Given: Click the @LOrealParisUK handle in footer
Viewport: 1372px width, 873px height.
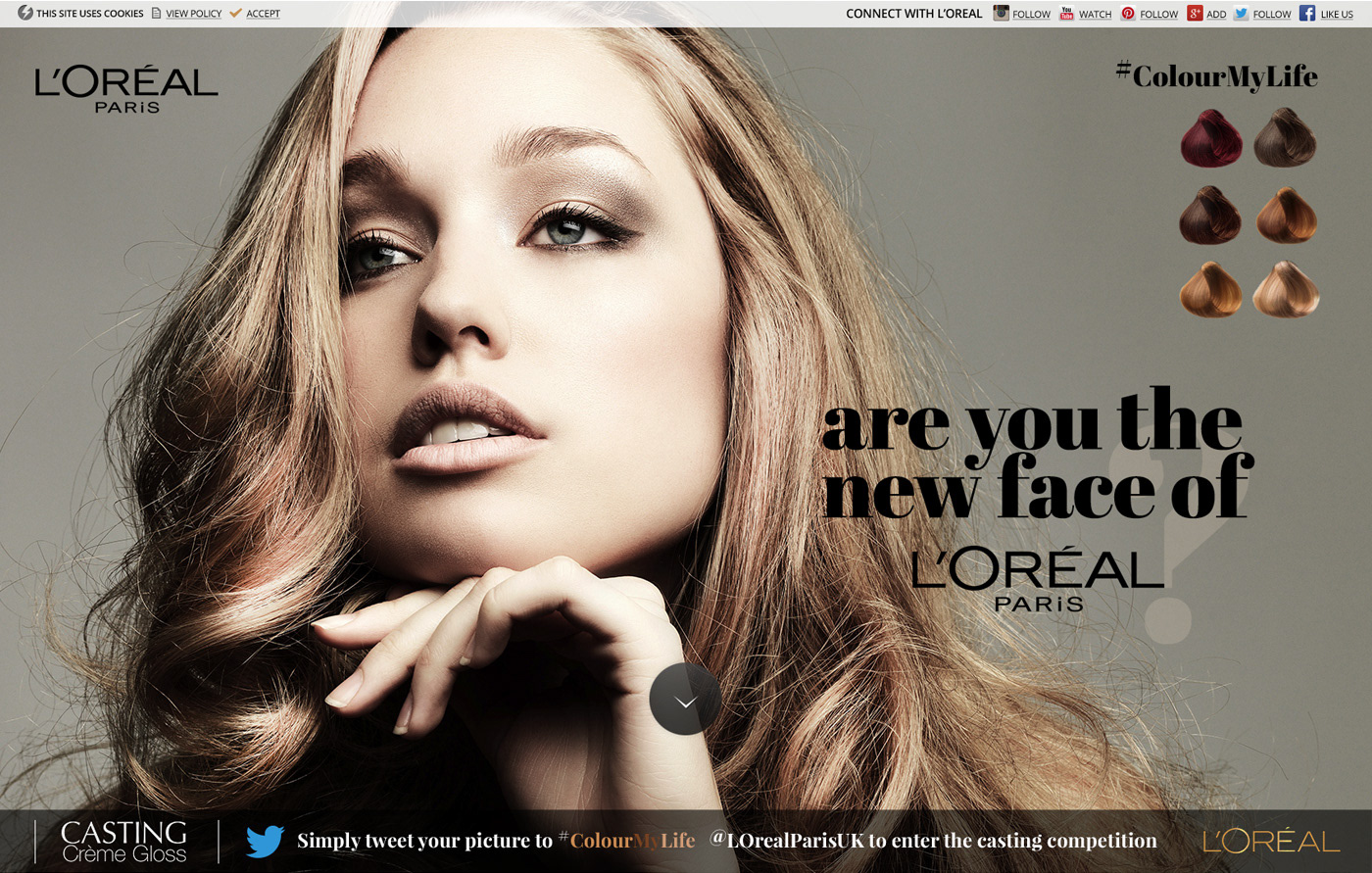Looking at the screenshot, I should (x=787, y=841).
